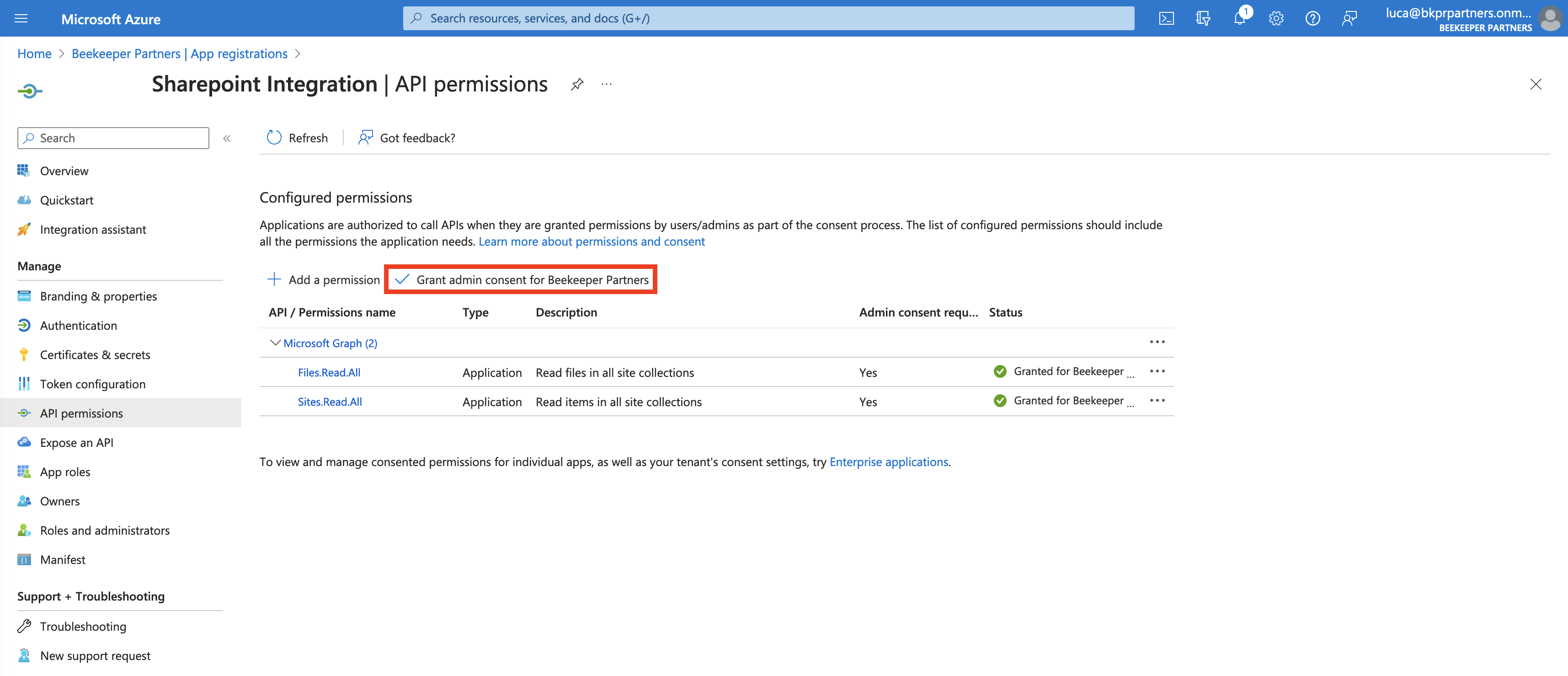
Task: Click Got feedback? in the toolbar
Action: tap(406, 138)
